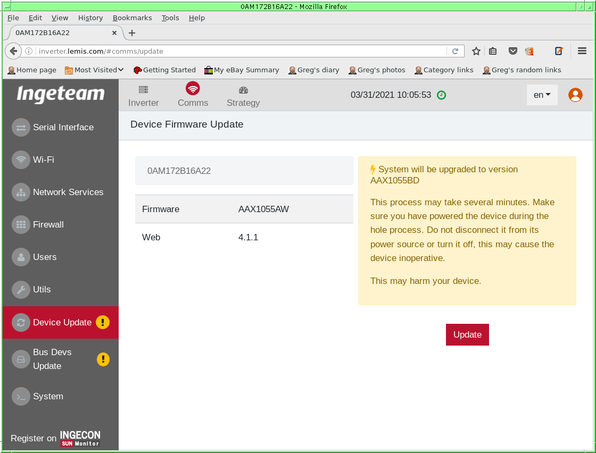Open Greg's diary bookmark
Image resolution: width=596 pixels, height=453 pixels.
coord(314,70)
